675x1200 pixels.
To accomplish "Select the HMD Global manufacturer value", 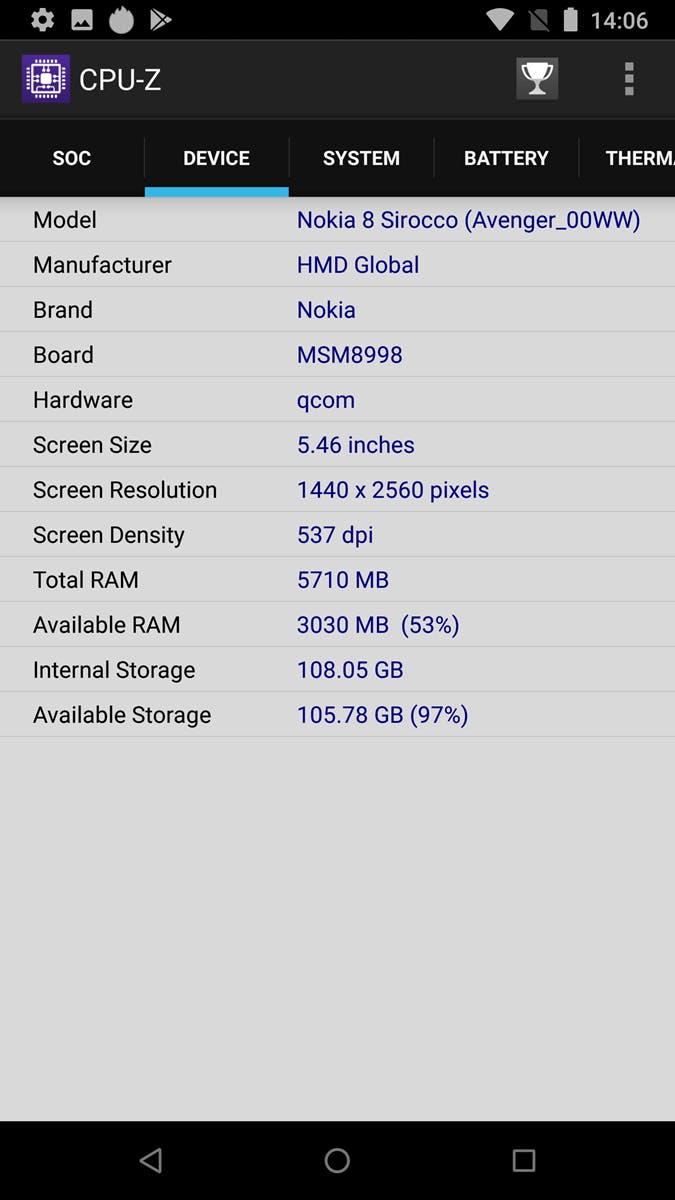I will 358,265.
